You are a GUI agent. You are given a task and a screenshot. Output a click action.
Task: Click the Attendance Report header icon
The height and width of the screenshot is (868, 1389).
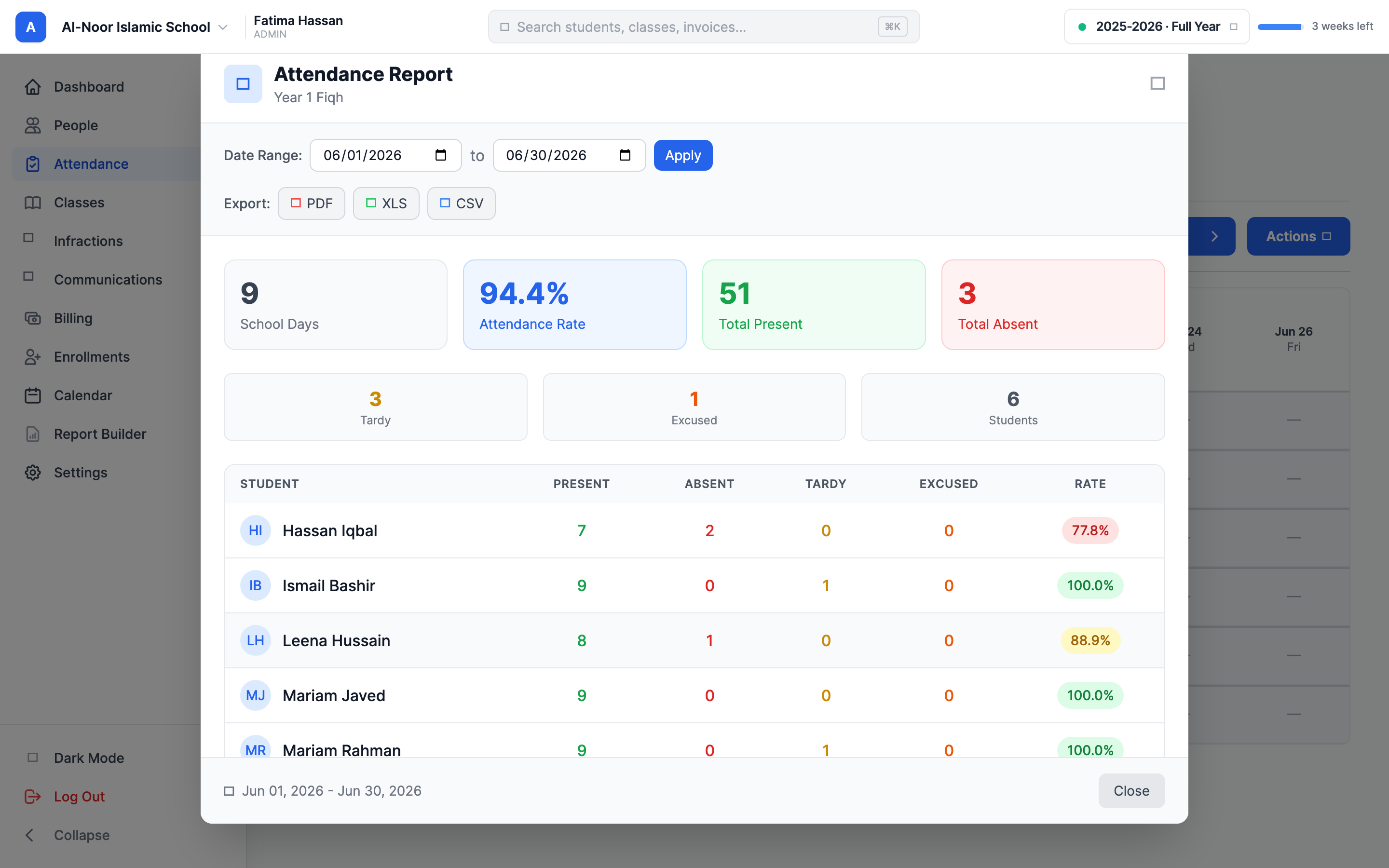point(243,84)
